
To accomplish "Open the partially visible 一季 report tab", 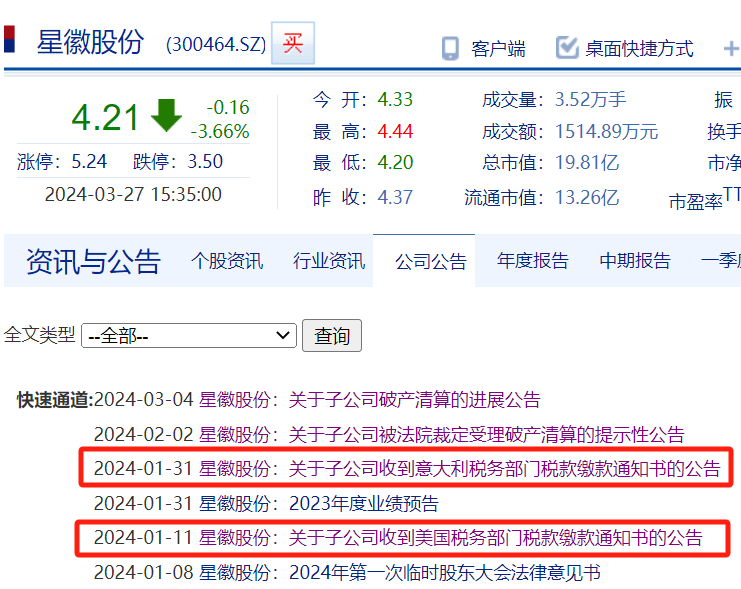I will pyautogui.click(x=721, y=261).
